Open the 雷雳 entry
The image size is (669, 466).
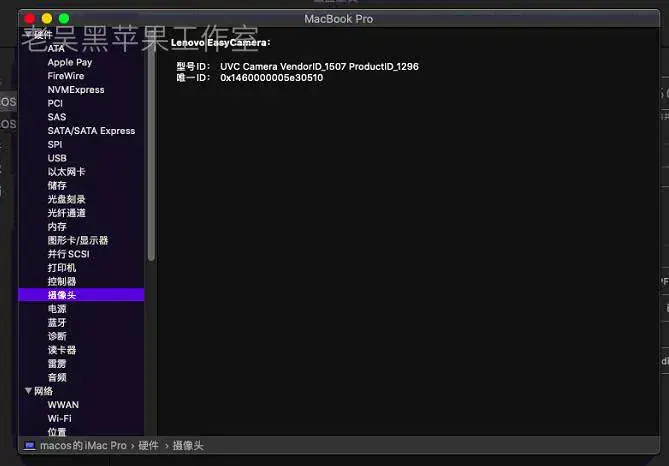tap(57, 364)
